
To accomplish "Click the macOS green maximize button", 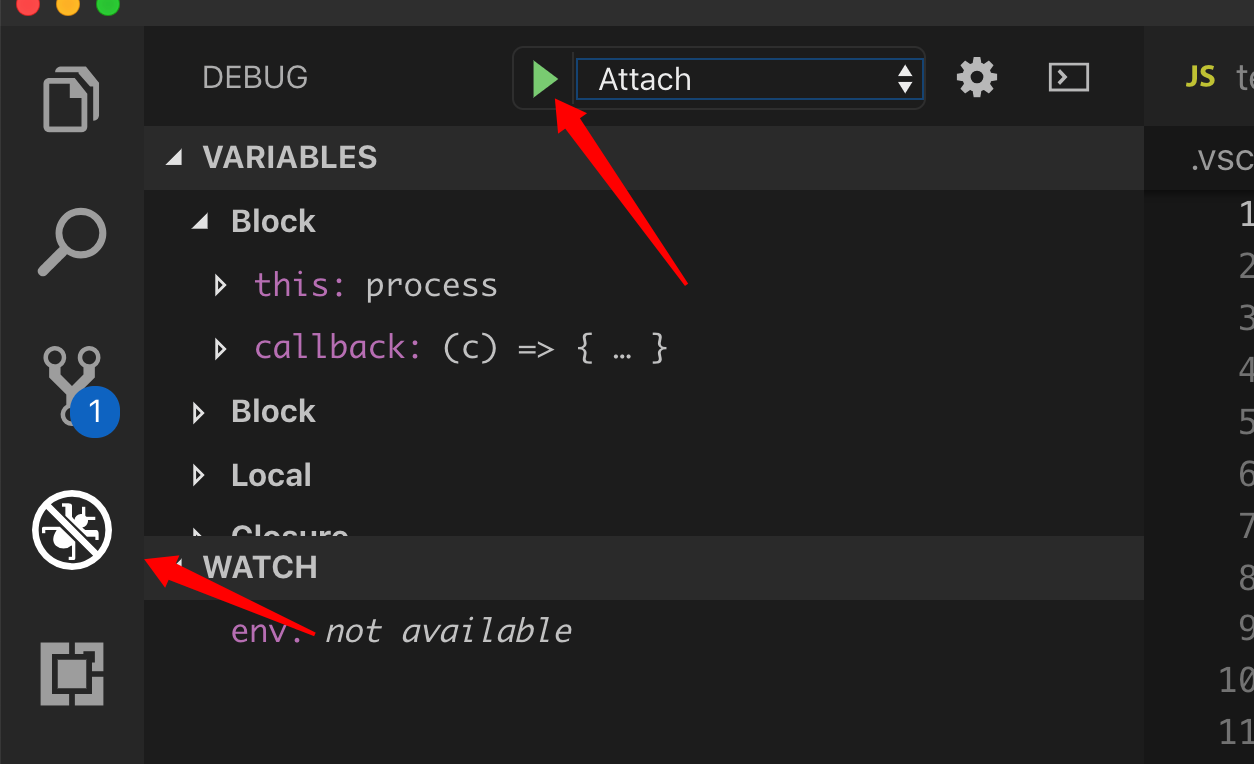I will tap(107, 6).
